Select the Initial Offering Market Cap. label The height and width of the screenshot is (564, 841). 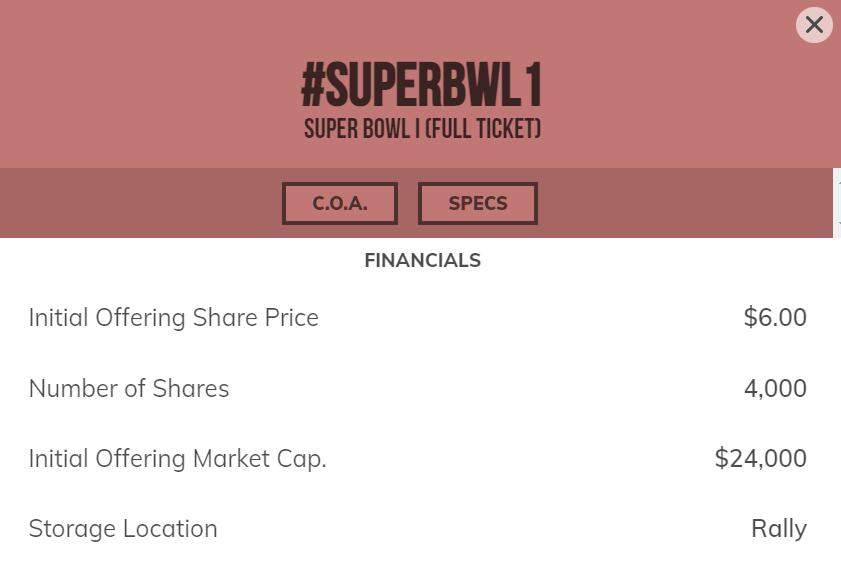coord(177,459)
